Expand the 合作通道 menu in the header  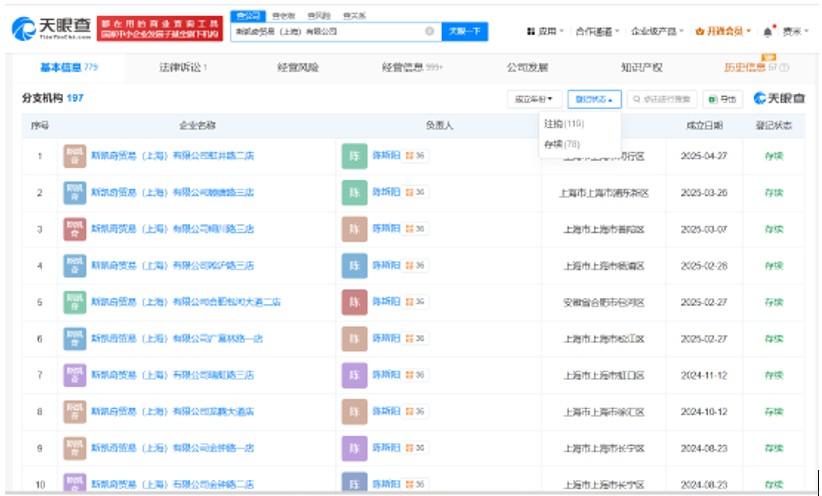click(x=597, y=31)
